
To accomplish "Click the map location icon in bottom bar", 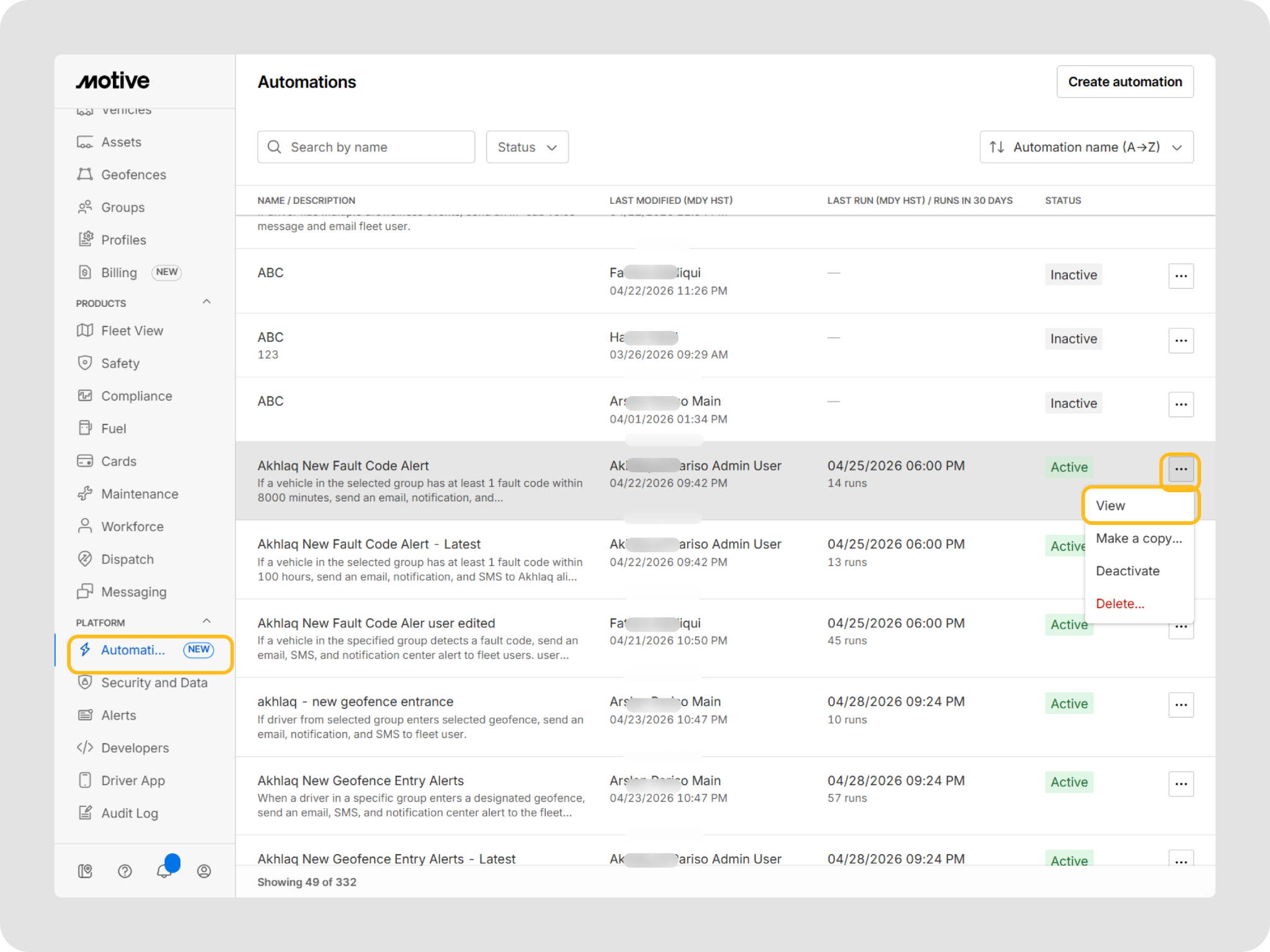I will click(85, 871).
